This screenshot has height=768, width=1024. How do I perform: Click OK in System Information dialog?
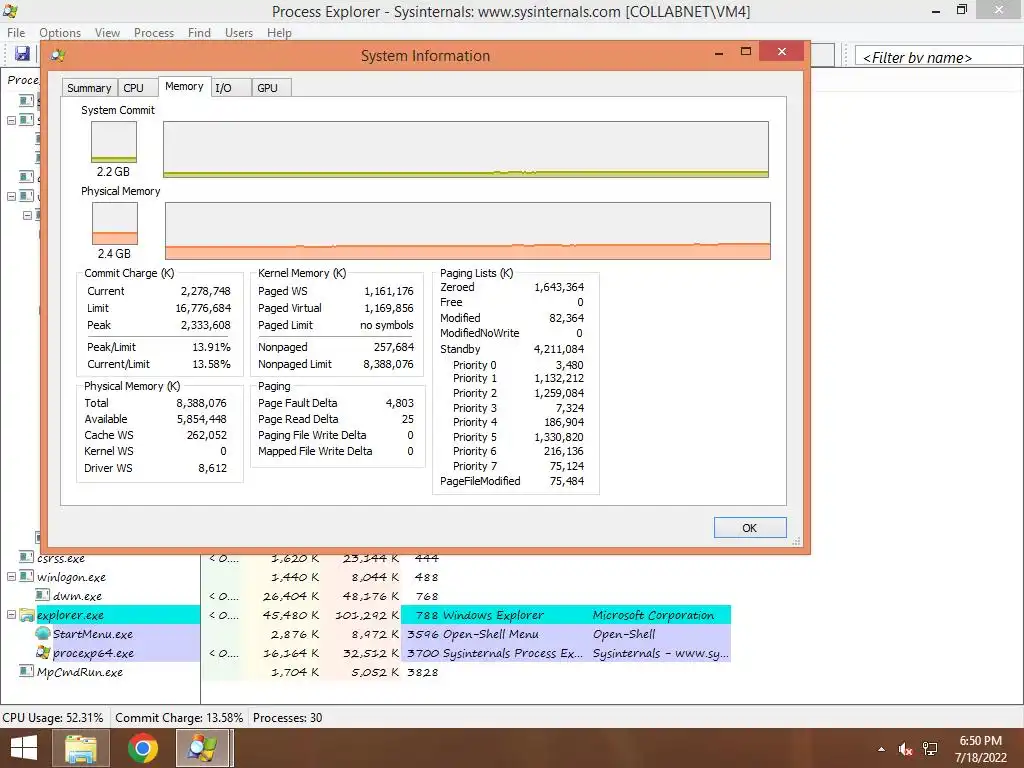click(x=750, y=528)
